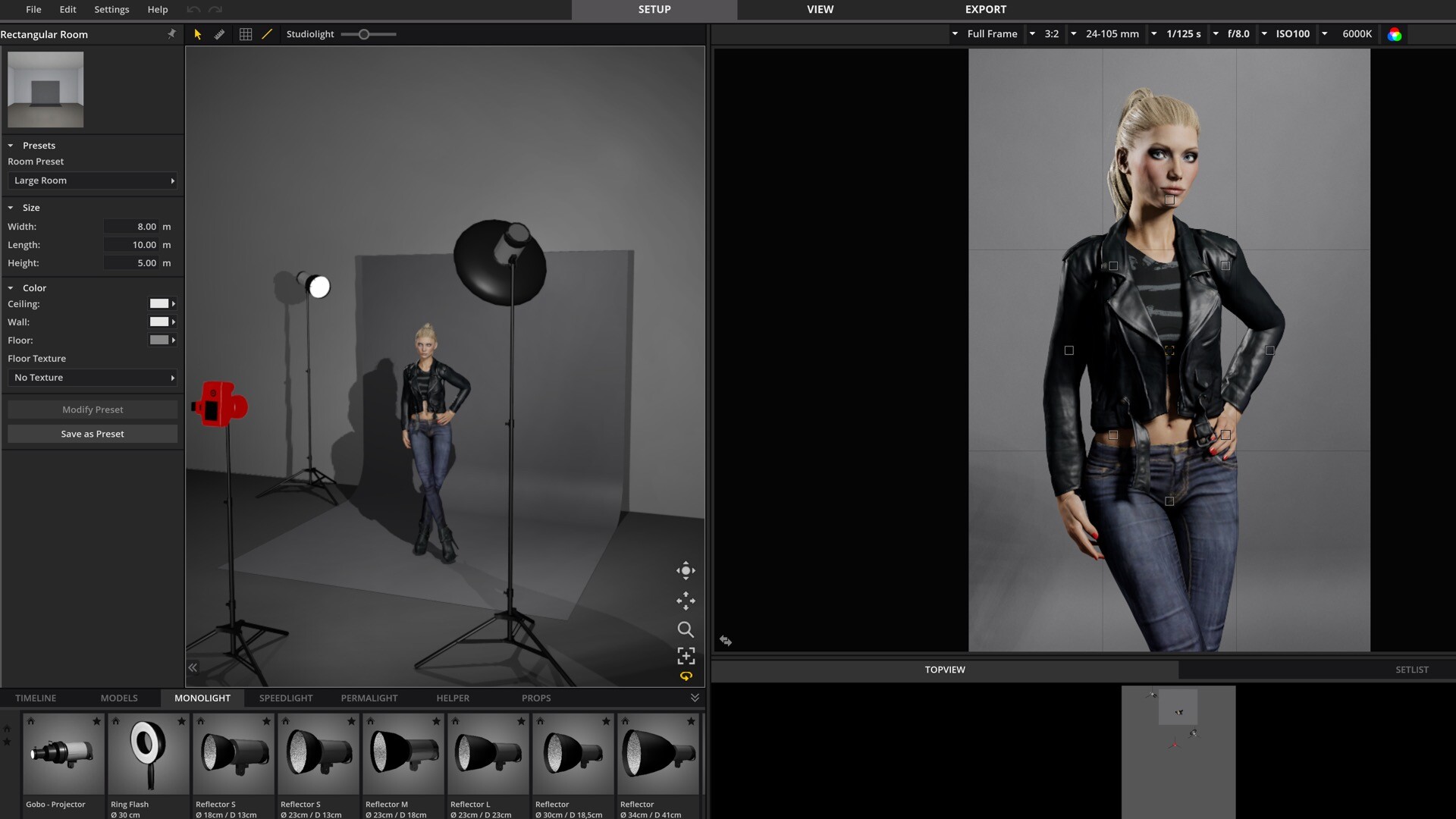Open the Large Room preset dropdown
This screenshot has width=1456, height=819.
(93, 180)
